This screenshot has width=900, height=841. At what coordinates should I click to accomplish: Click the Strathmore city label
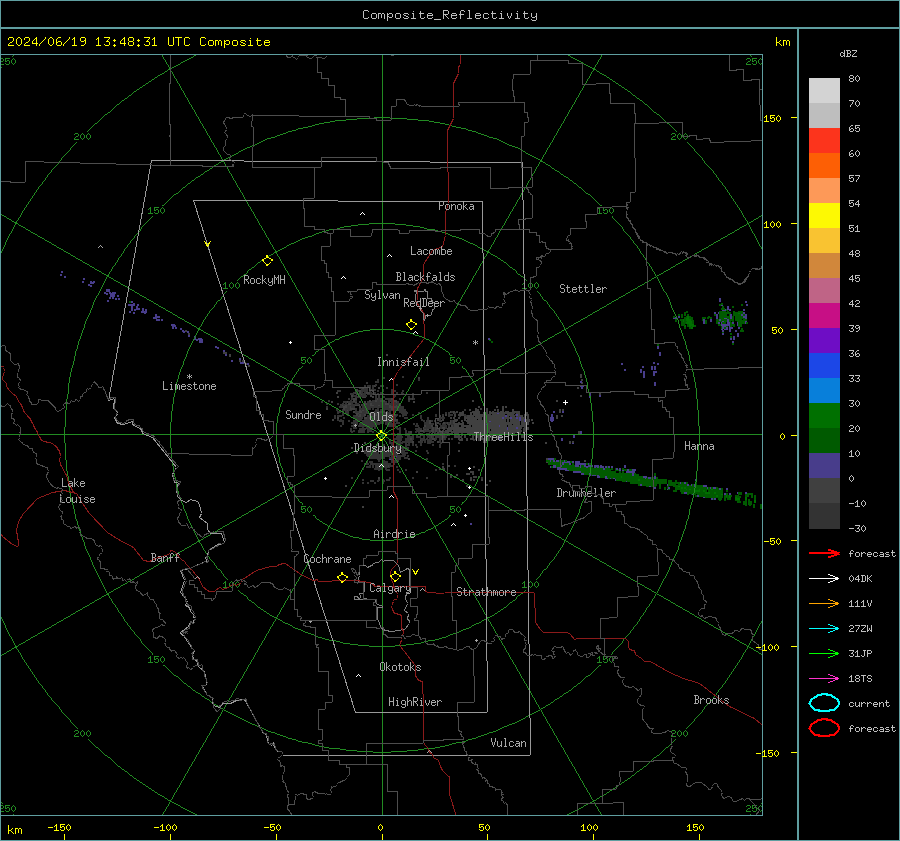pyautogui.click(x=486, y=592)
